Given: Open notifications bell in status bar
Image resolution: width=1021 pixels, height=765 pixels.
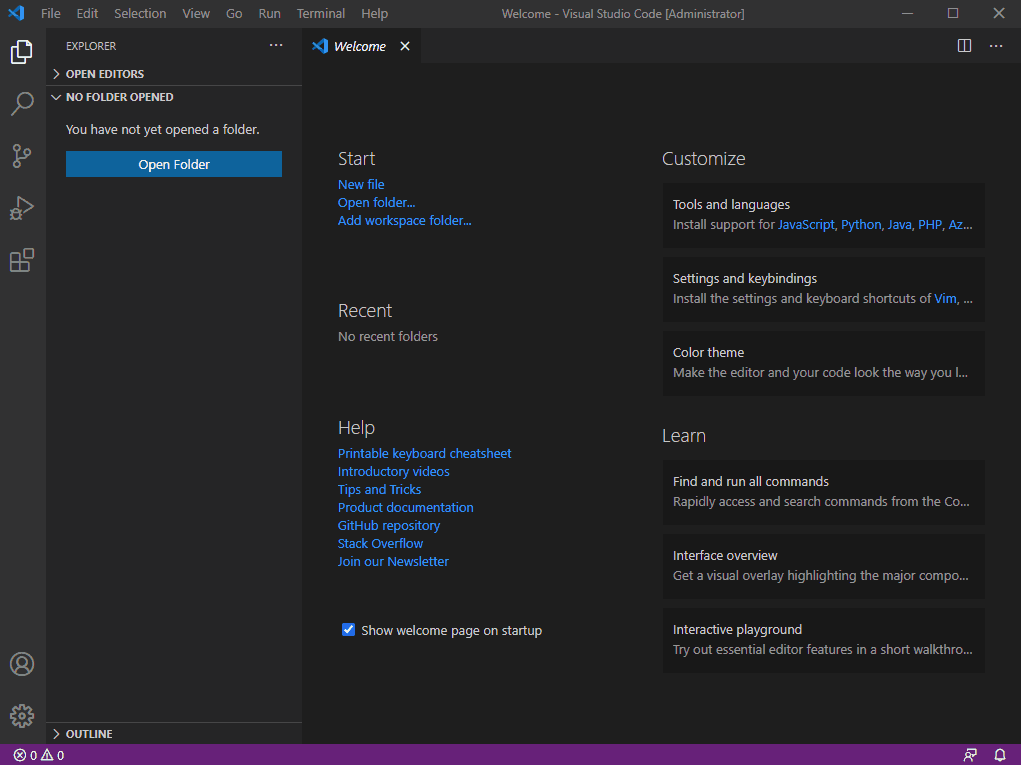Looking at the screenshot, I should point(1000,755).
